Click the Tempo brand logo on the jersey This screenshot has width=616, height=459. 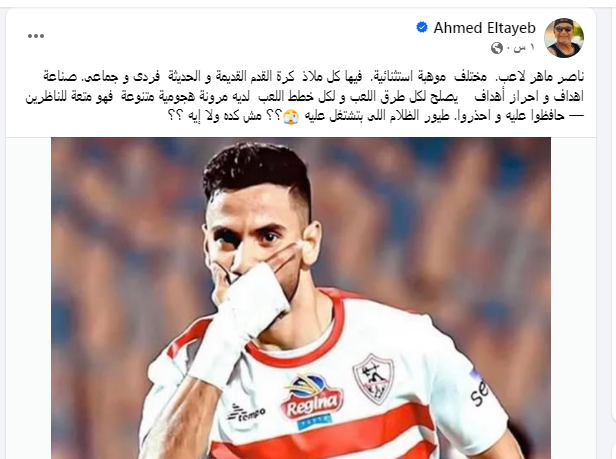click(247, 413)
